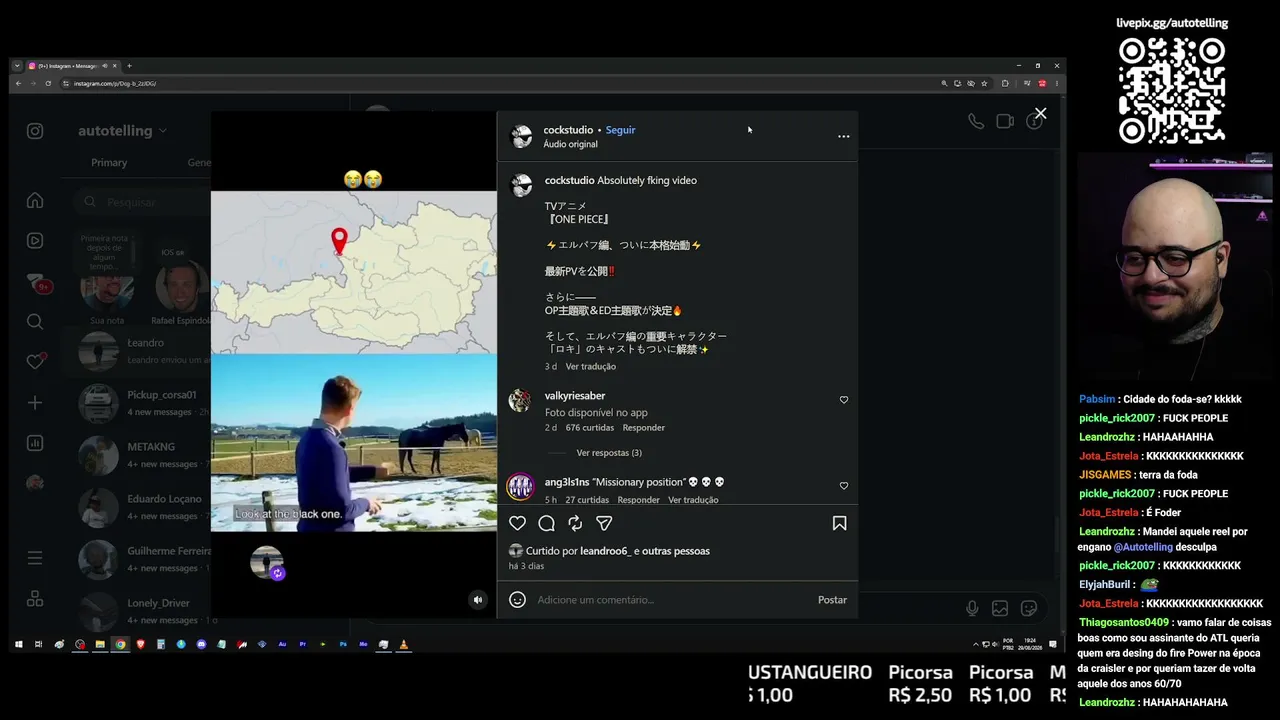
Task: Share the post with the paper plane icon
Action: (x=604, y=523)
